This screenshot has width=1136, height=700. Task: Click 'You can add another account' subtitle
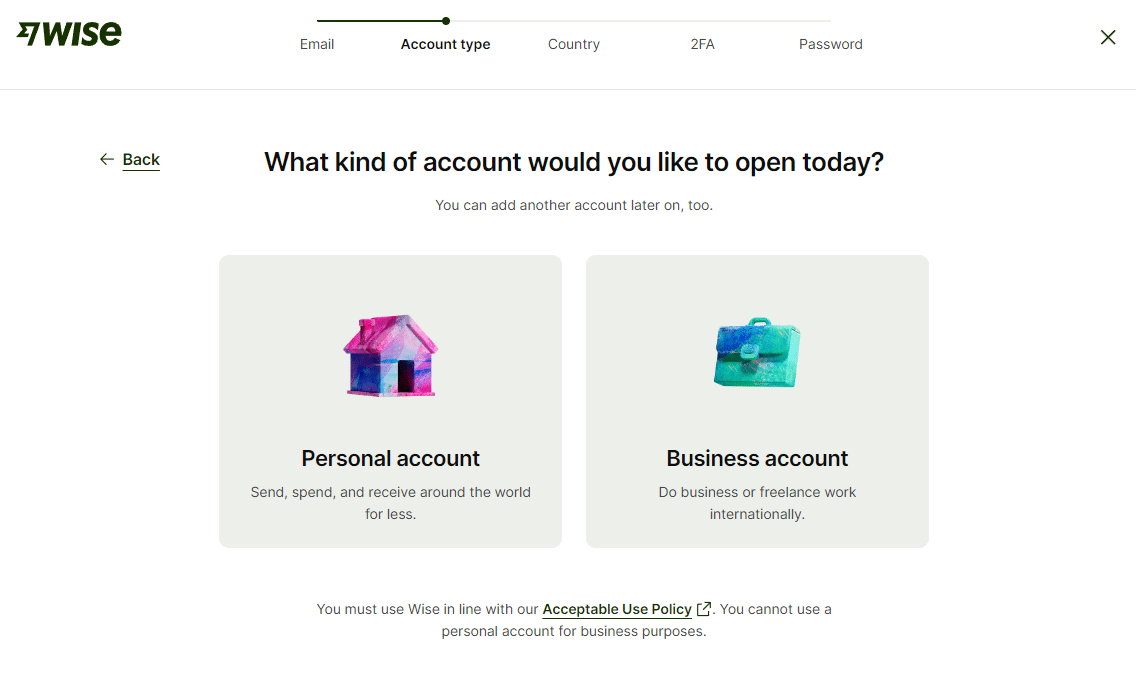coord(574,205)
